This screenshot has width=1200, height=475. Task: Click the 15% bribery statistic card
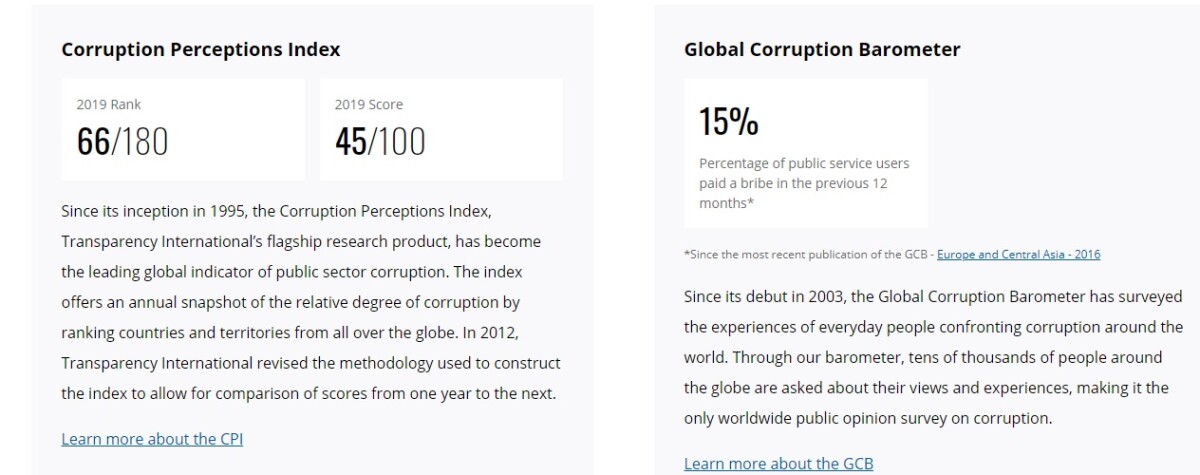point(806,154)
